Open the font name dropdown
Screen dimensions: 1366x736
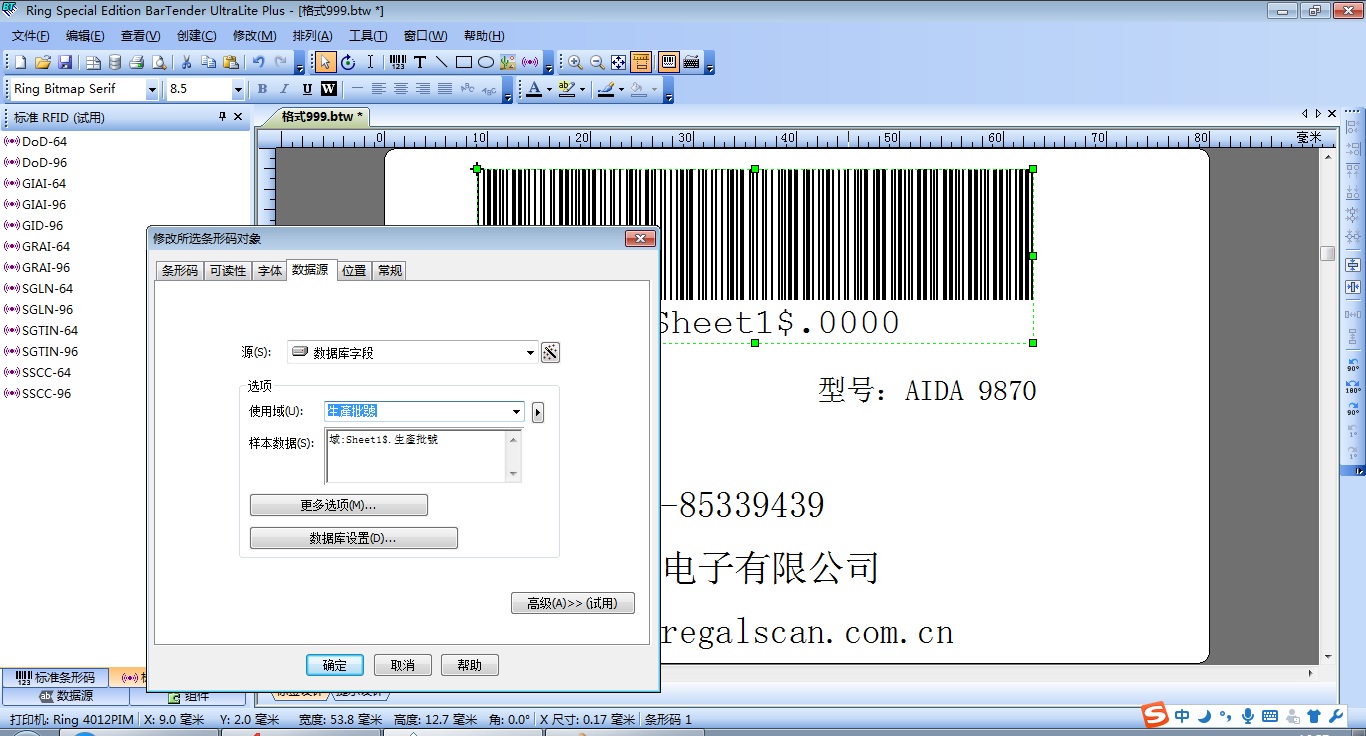pos(152,89)
